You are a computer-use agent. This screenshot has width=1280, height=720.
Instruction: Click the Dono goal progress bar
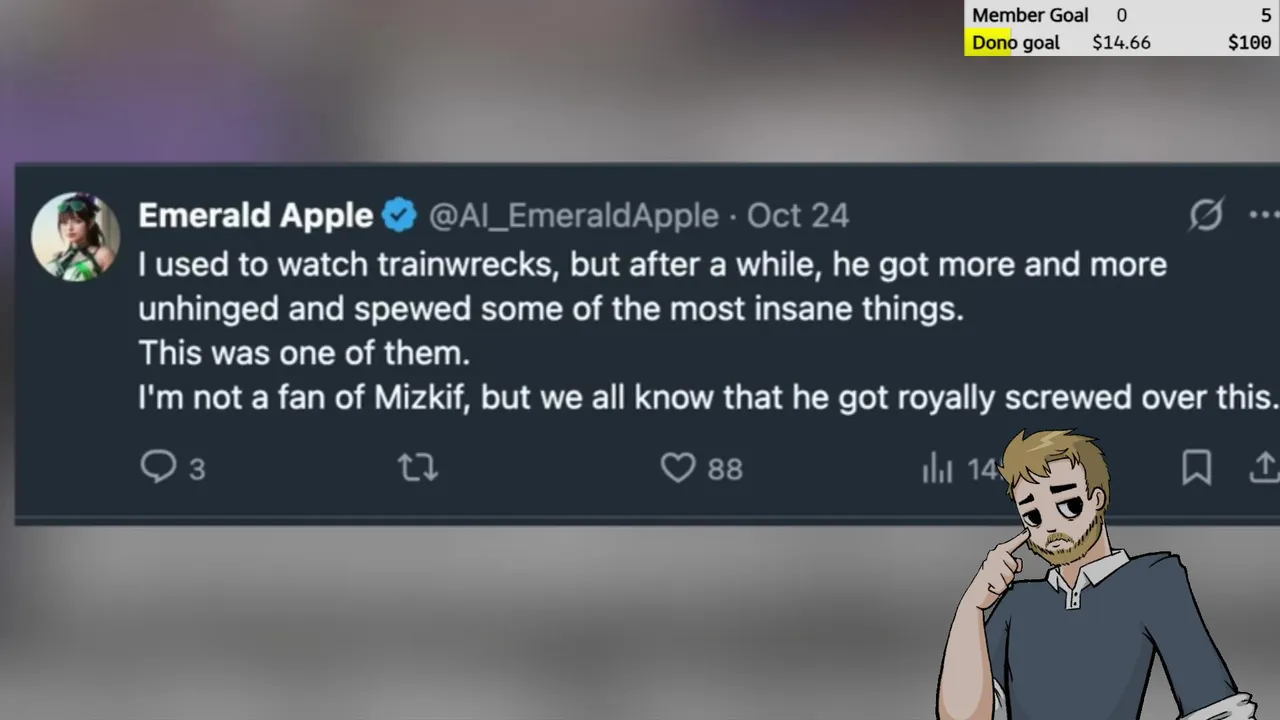1122,43
